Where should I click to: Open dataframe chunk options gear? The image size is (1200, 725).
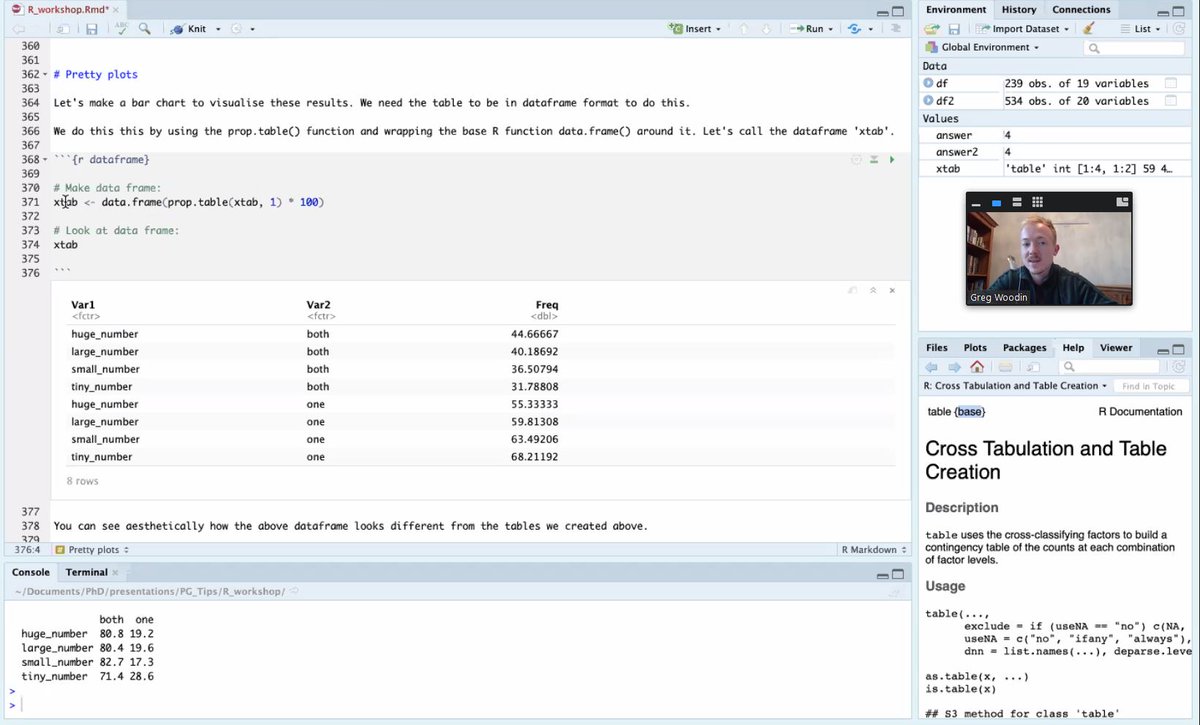tap(856, 160)
